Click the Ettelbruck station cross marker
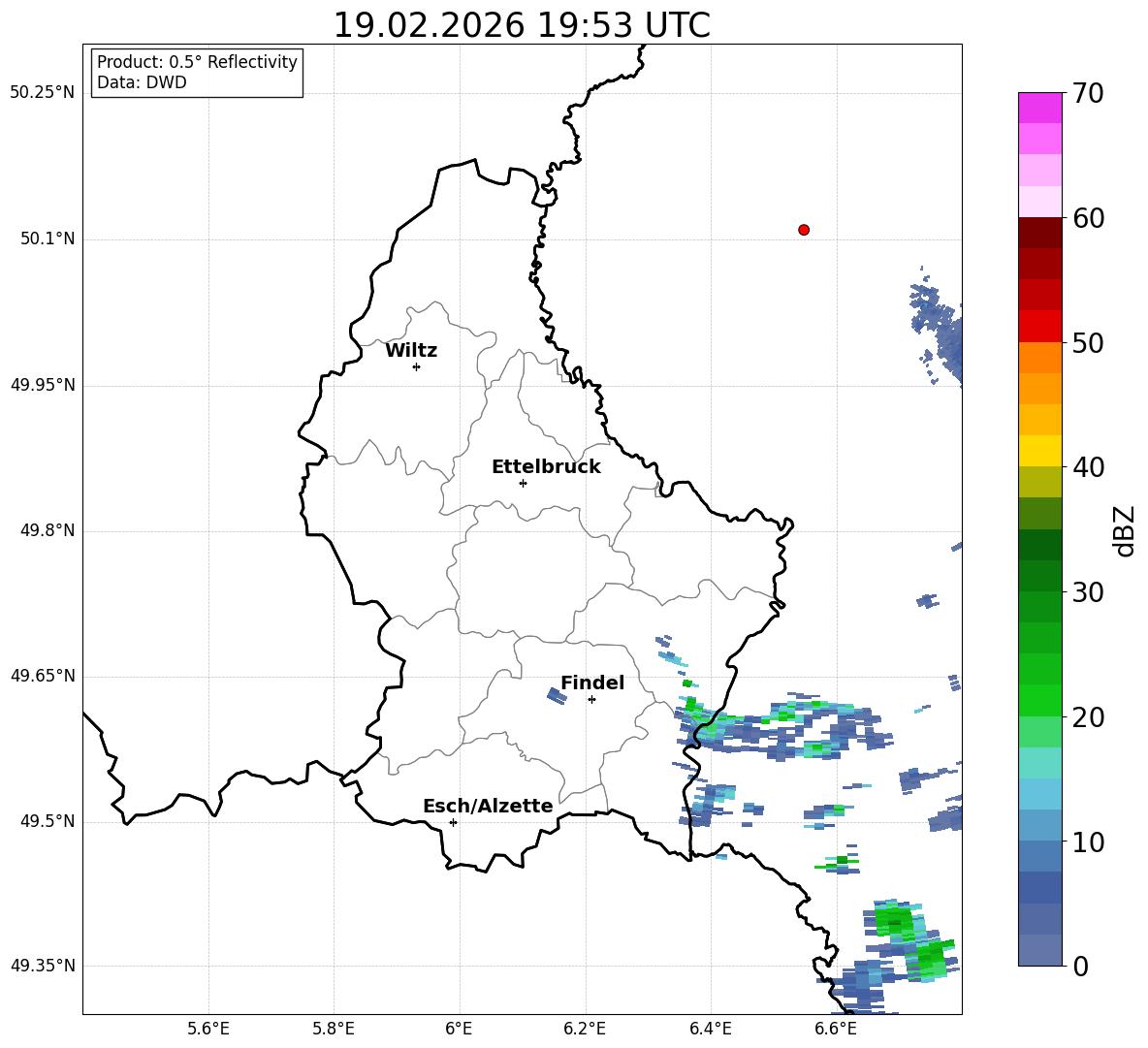This screenshot has height=1048, width=1148. 523,483
